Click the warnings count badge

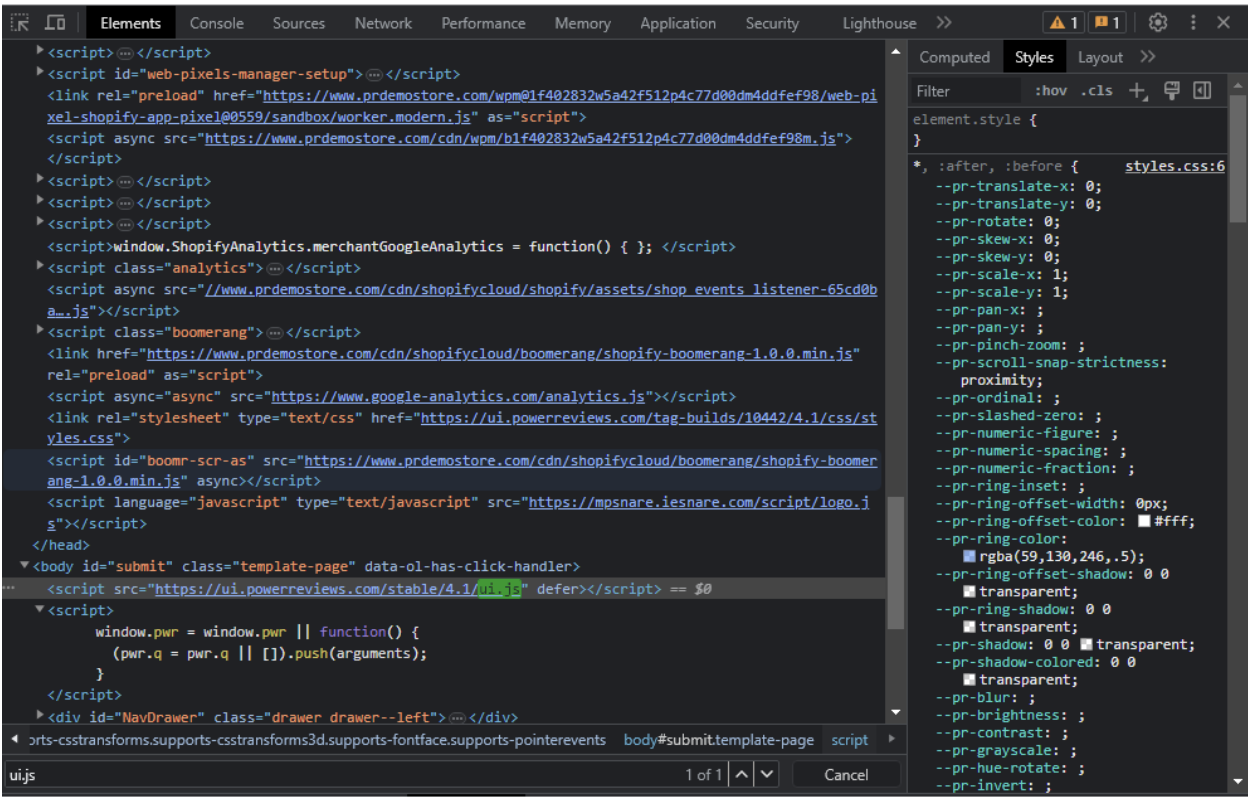(1063, 22)
